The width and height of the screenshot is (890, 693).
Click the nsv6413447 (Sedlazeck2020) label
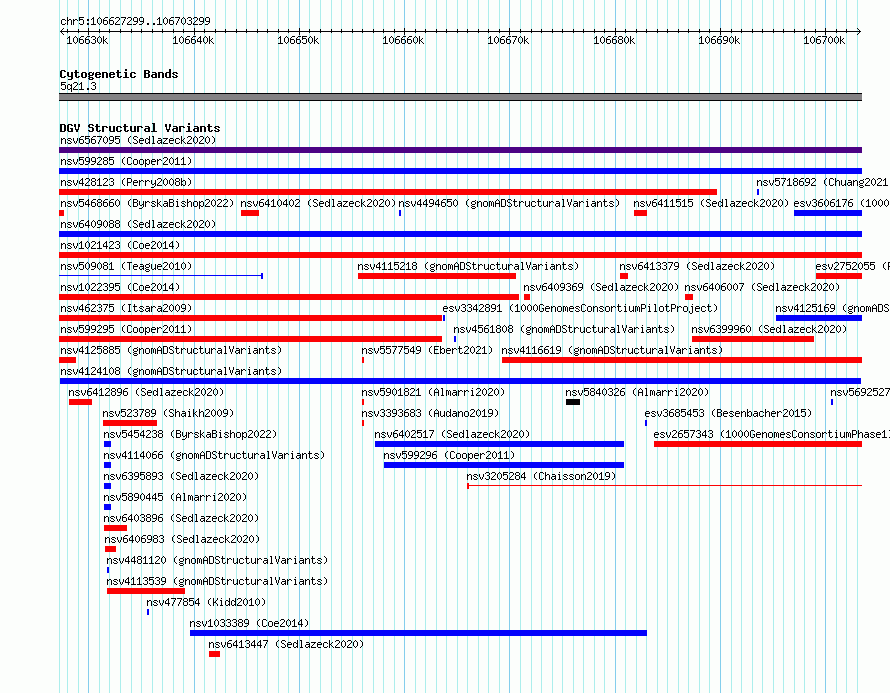[x=286, y=644]
